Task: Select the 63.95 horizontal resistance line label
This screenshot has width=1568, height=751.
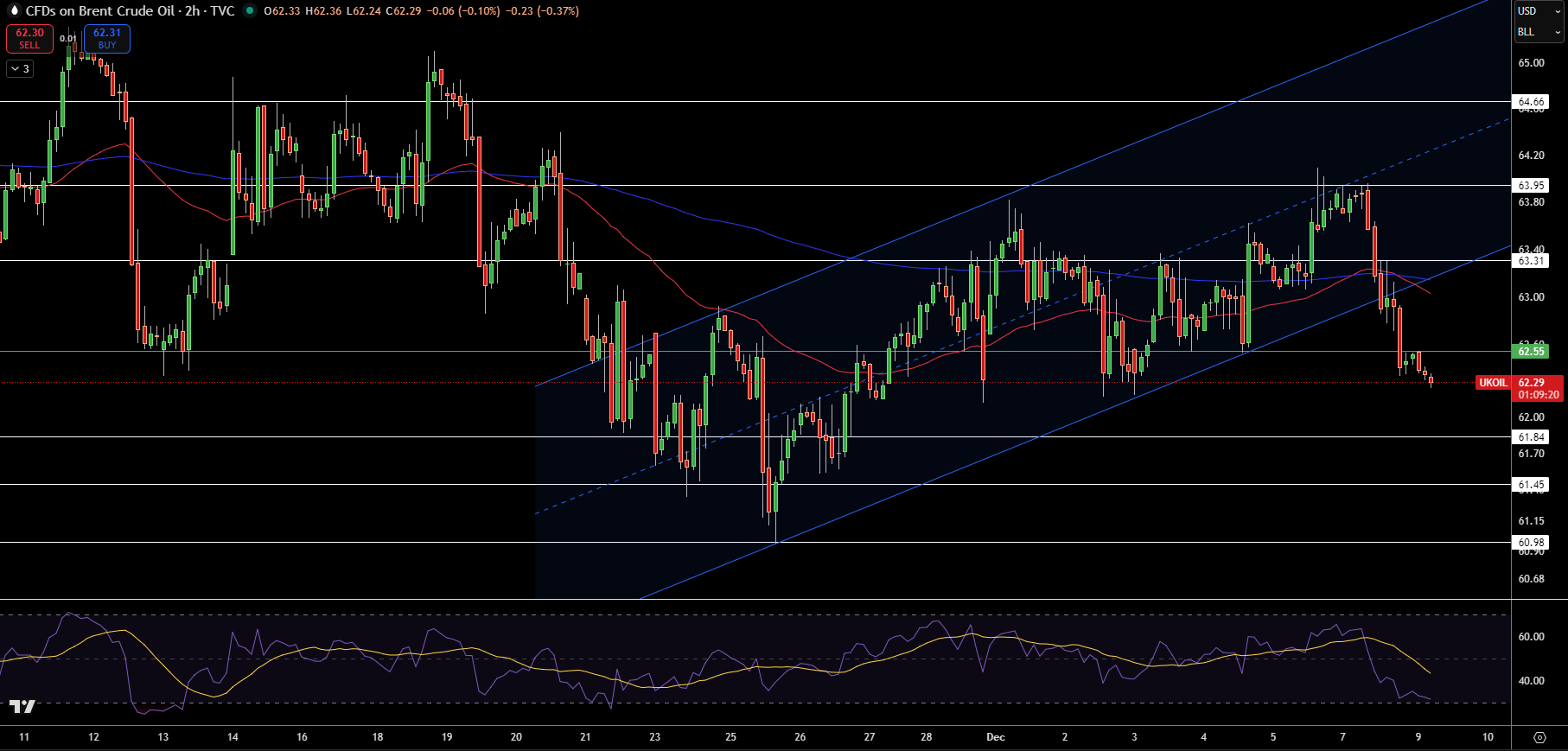Action: point(1531,186)
